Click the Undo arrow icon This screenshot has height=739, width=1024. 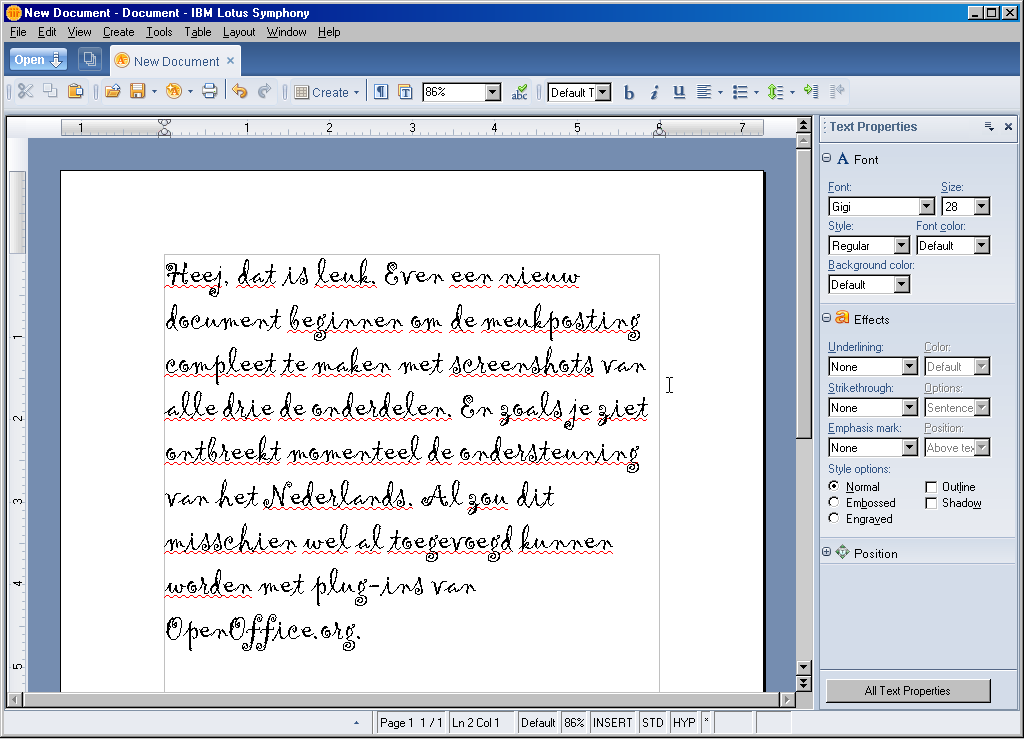[240, 91]
